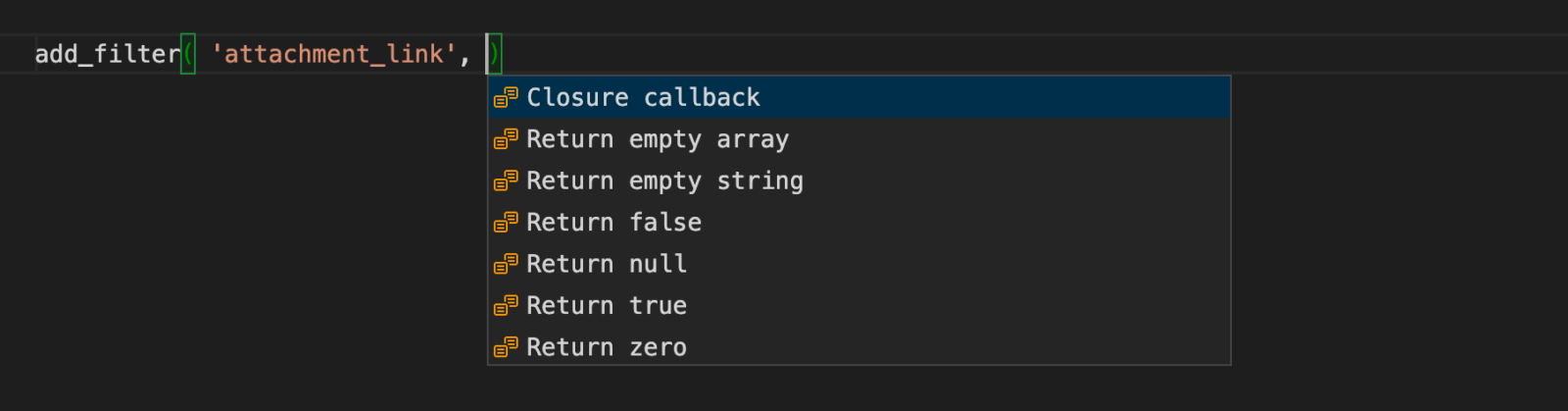1568x411 pixels.
Task: Click the snippet icon beside Return true
Action: pyautogui.click(x=506, y=305)
